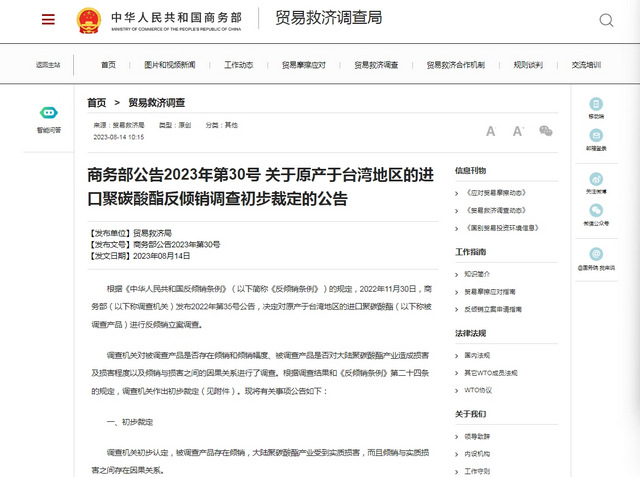640x477 pixels.
Task: Click the 发文日期 2023年08月14日 line
Action: (139, 256)
